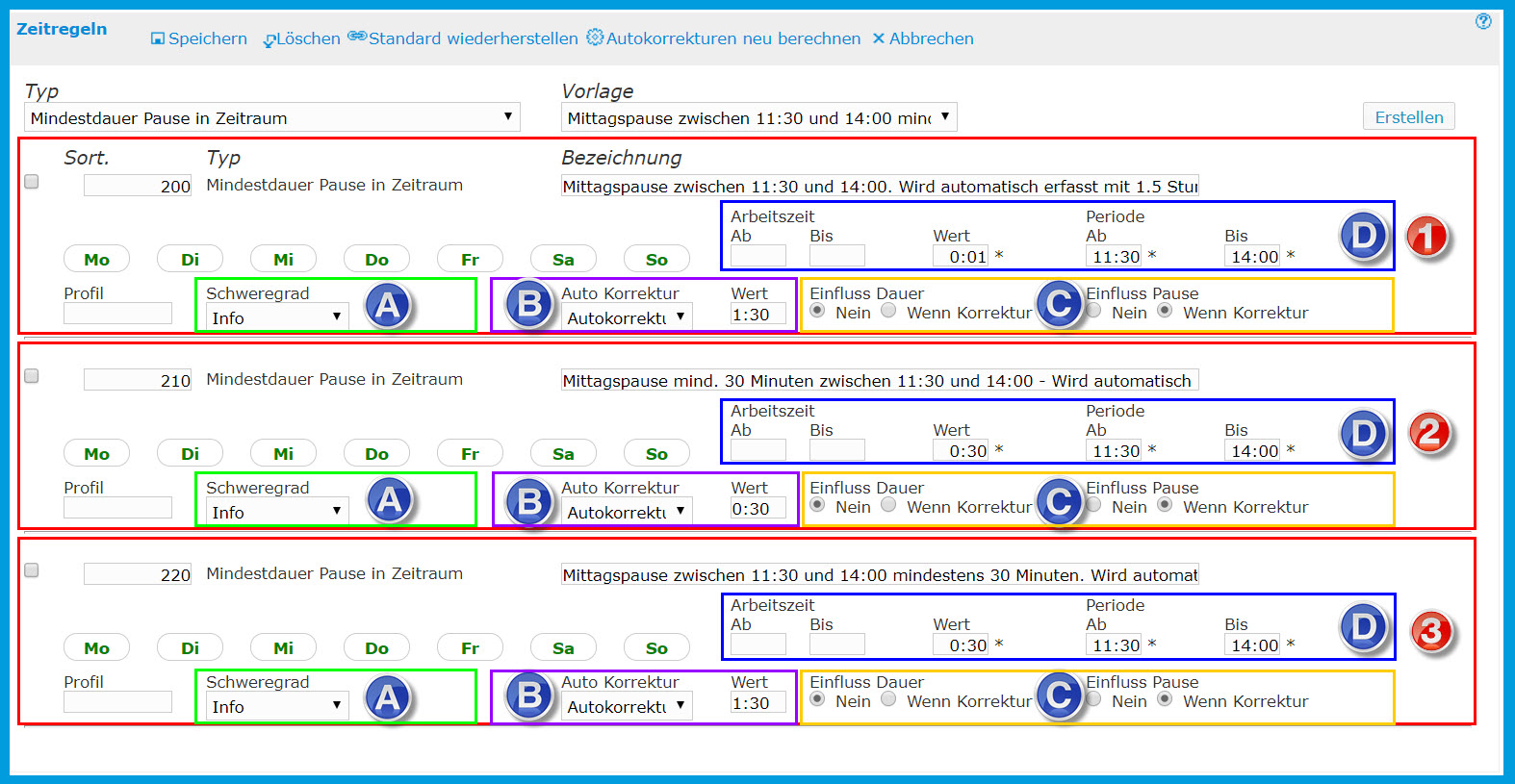Click Periode Bis 14:00 field in rule 200
Image resolution: width=1515 pixels, height=784 pixels.
(1252, 256)
